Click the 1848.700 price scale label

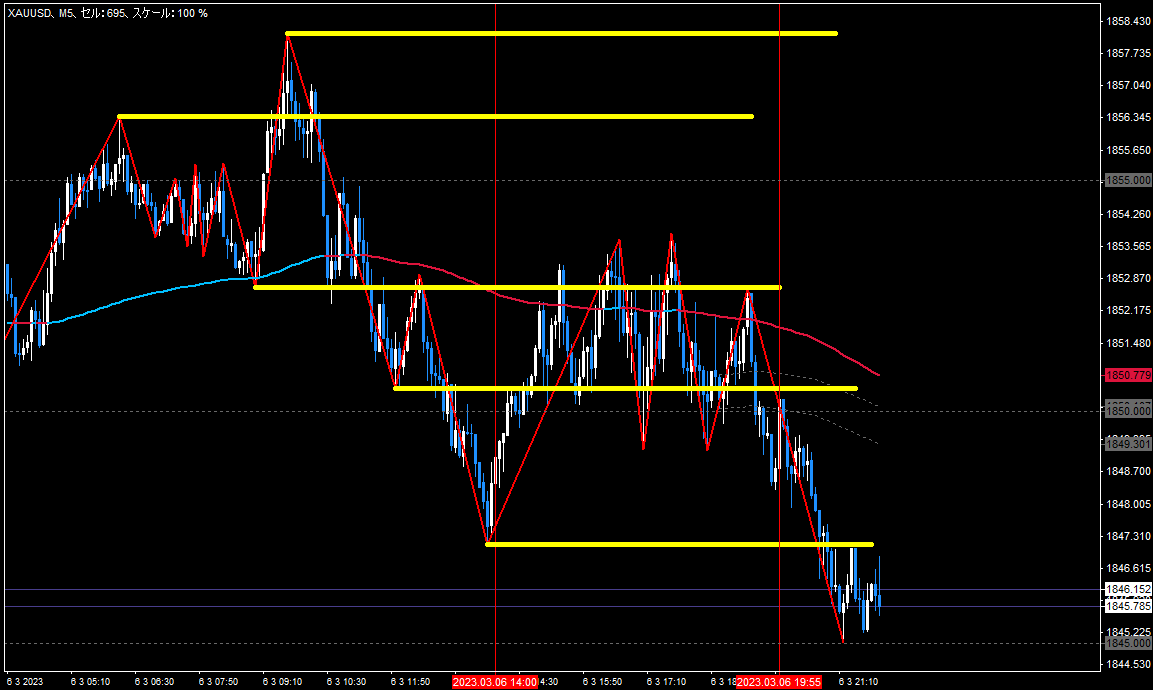1128,471
